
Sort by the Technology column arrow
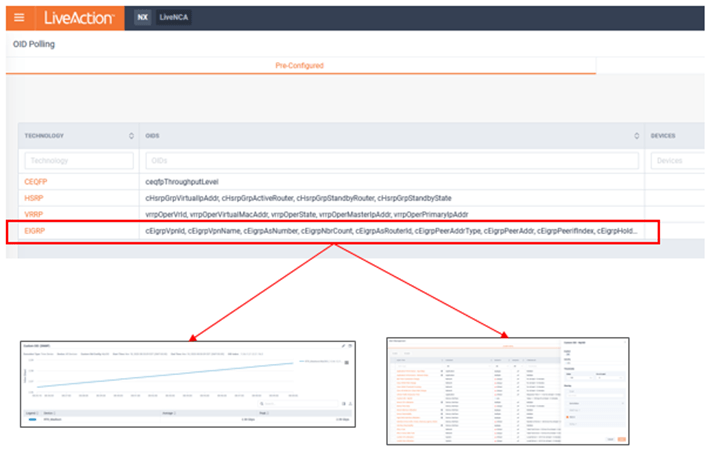[x=131, y=136]
